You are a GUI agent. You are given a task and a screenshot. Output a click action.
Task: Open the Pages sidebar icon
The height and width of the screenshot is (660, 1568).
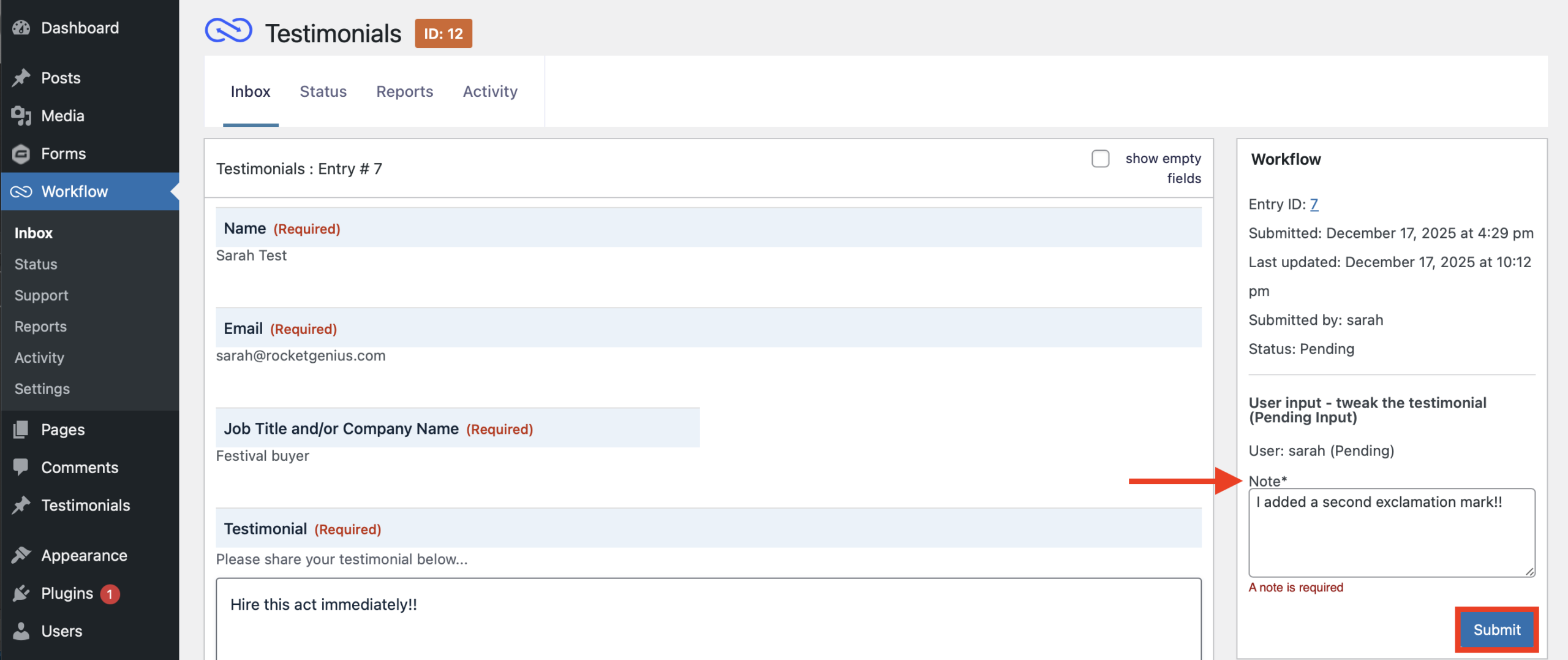tap(22, 429)
